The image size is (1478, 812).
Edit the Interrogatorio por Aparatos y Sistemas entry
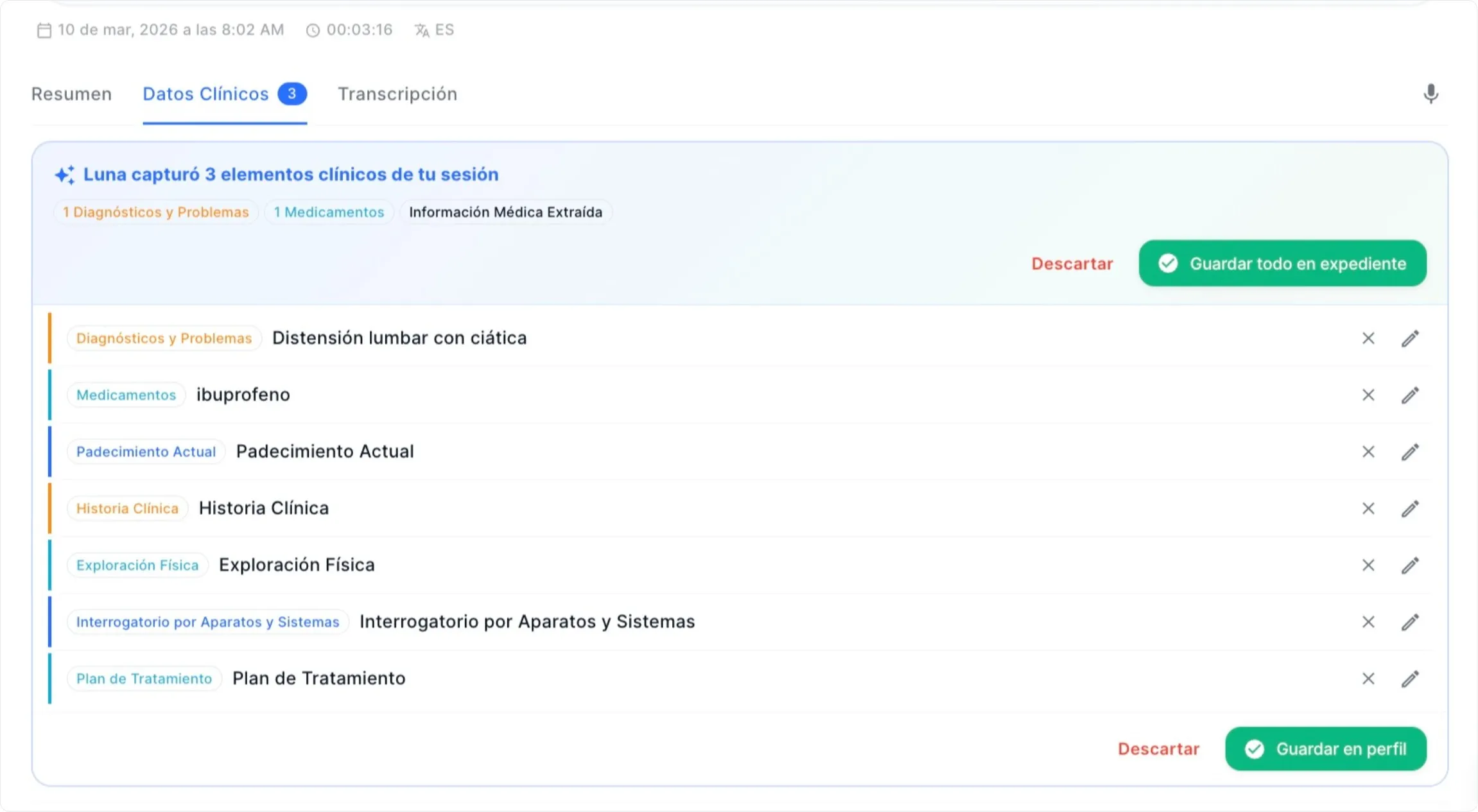tap(1410, 622)
